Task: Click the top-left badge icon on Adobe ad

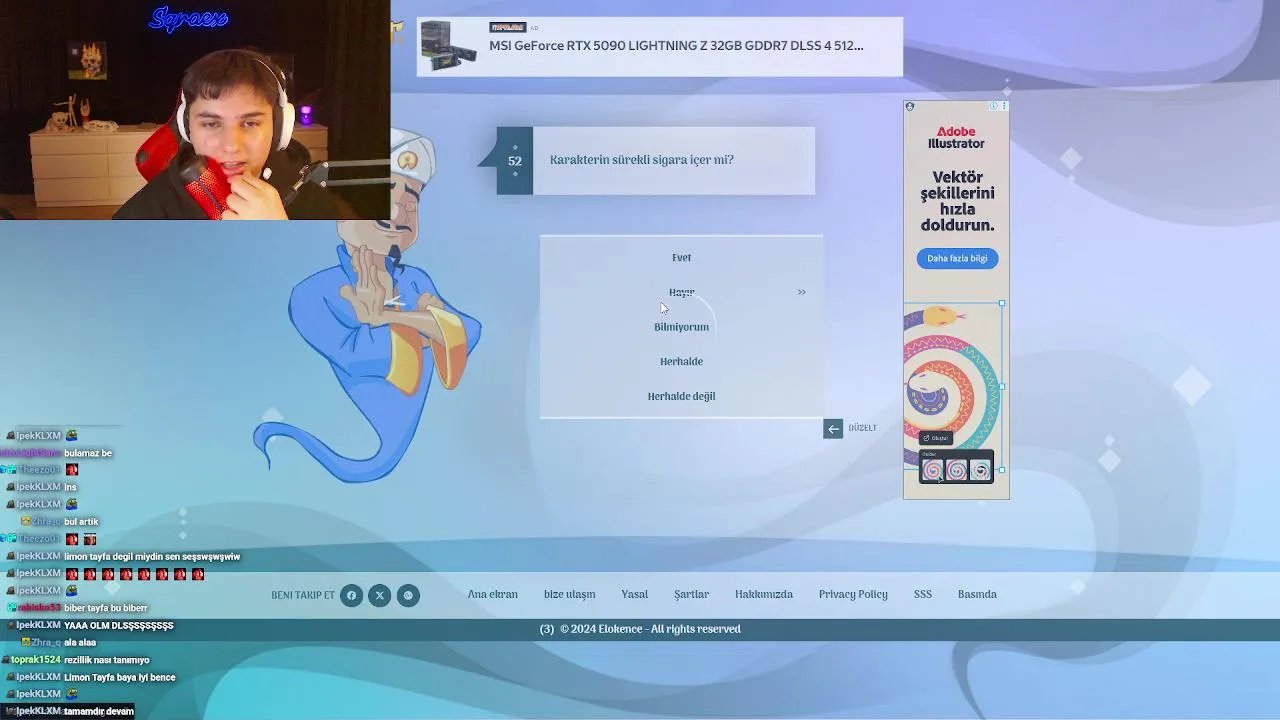Action: pyautogui.click(x=909, y=106)
